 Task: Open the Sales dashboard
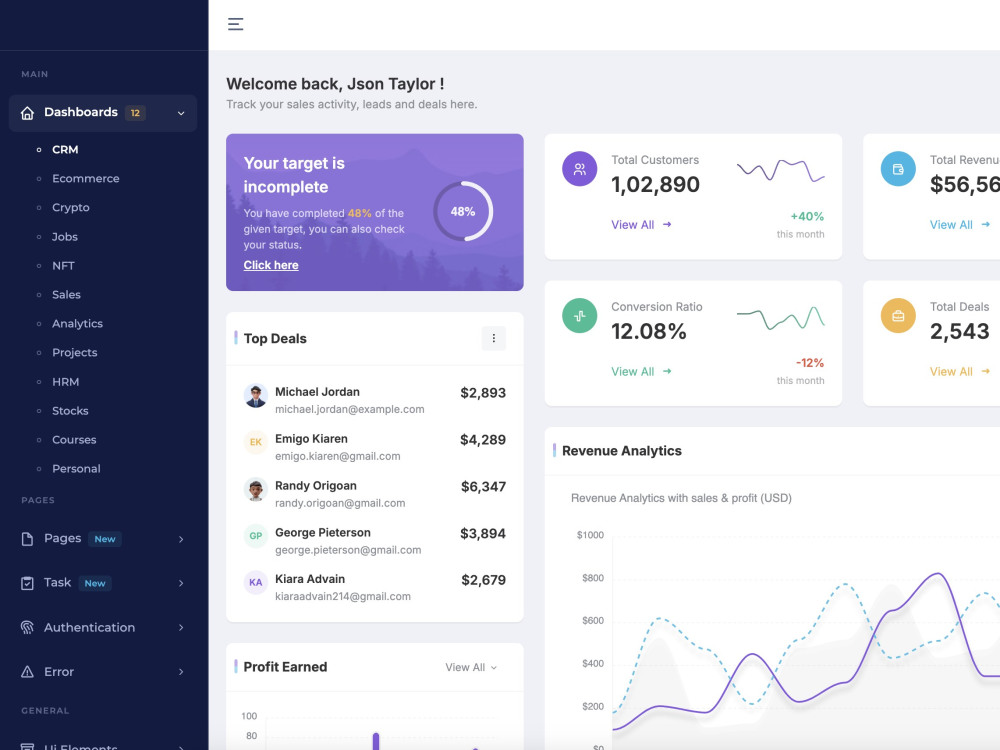[x=66, y=295]
